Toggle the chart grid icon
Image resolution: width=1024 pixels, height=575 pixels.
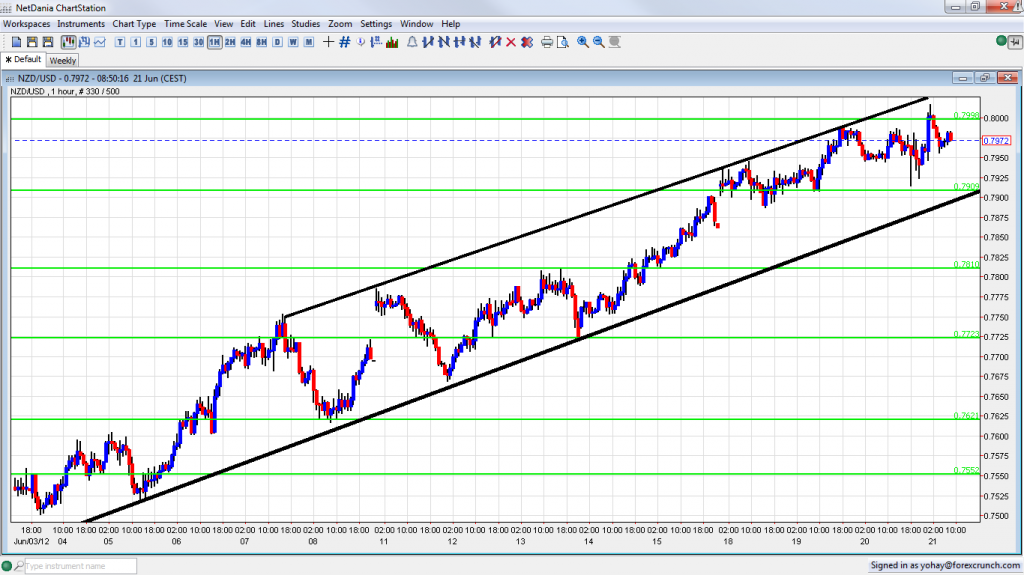(345, 42)
